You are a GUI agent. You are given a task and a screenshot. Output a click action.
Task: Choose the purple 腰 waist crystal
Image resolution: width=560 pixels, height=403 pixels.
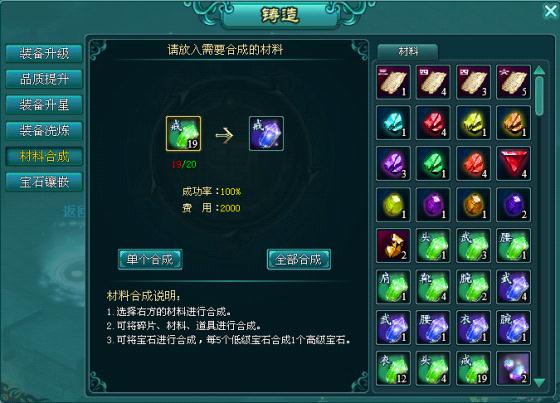coord(433,328)
